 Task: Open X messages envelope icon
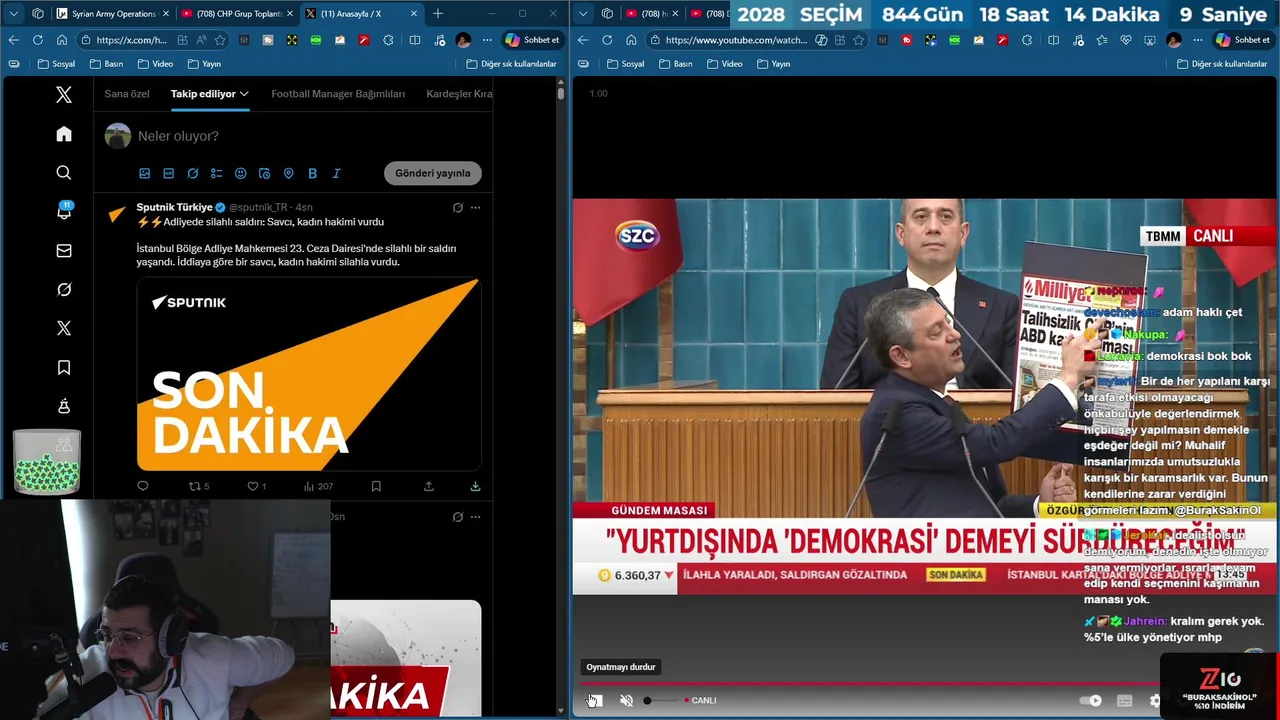click(x=64, y=251)
